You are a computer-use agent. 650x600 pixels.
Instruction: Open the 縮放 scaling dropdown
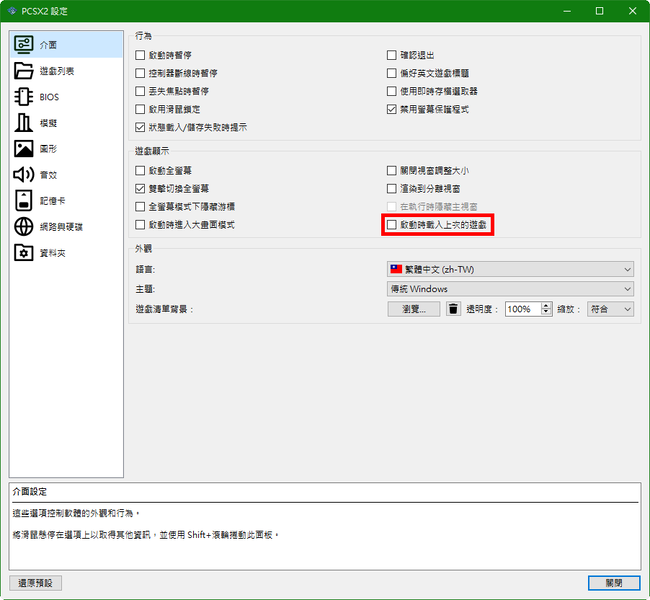click(610, 309)
